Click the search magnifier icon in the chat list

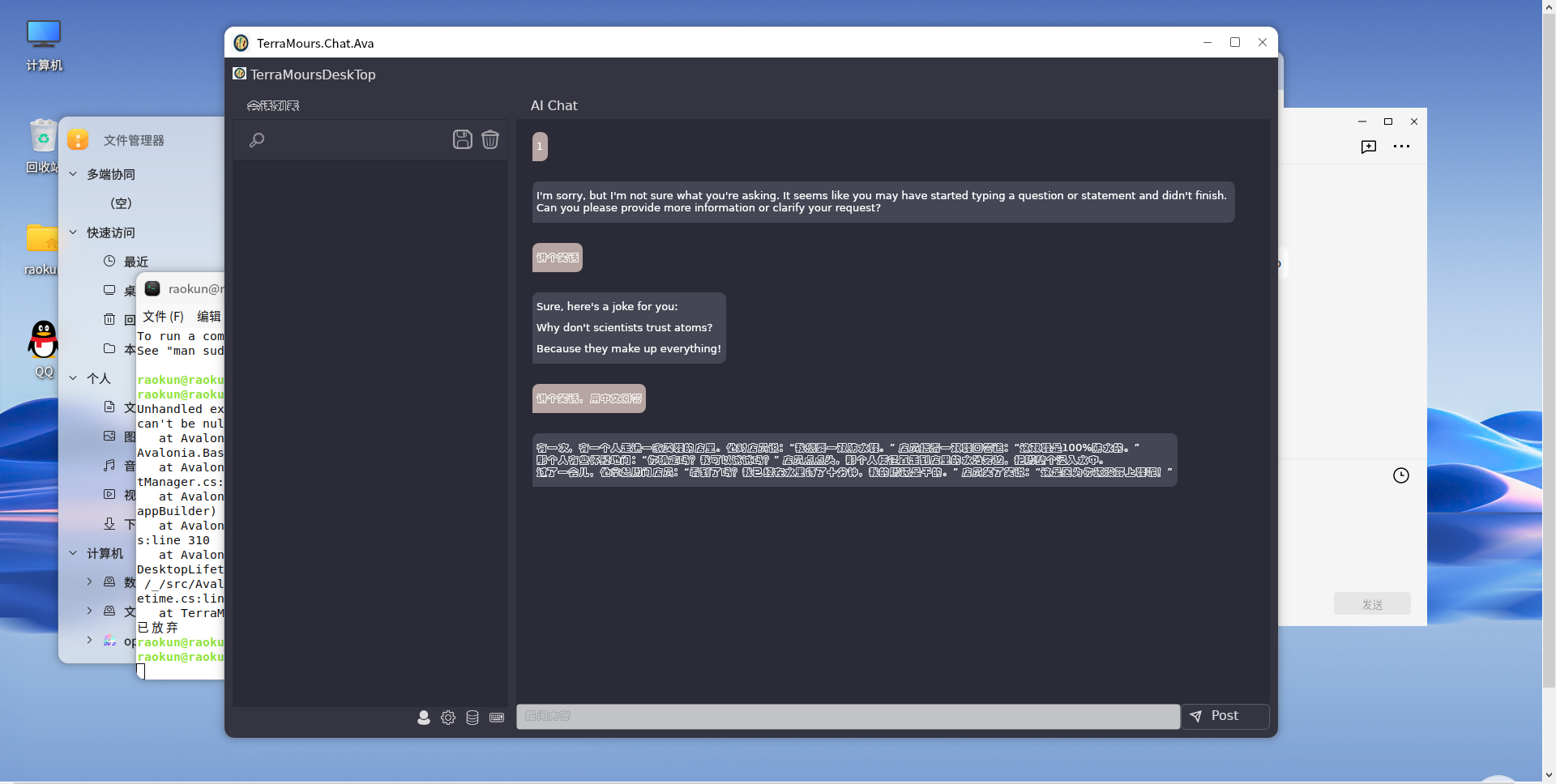pyautogui.click(x=257, y=140)
